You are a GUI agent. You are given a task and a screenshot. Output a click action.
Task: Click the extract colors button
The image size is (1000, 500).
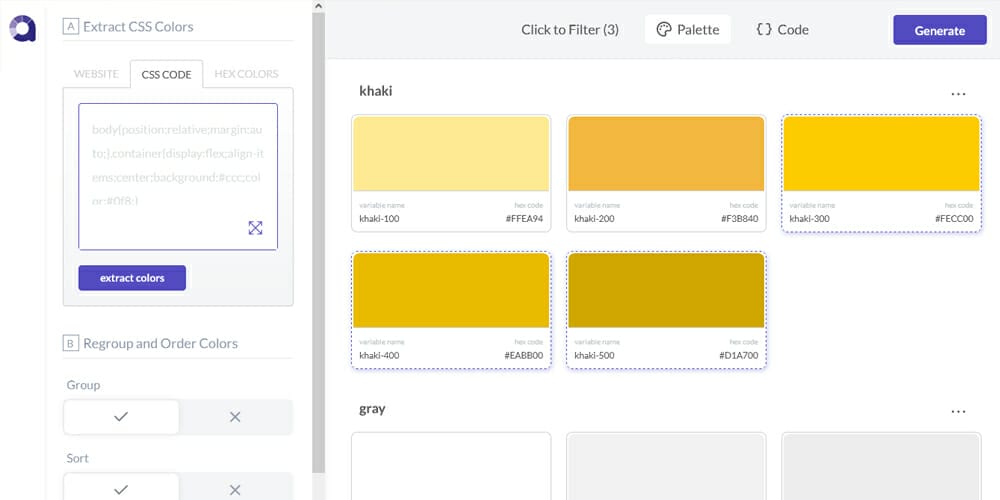pyautogui.click(x=132, y=278)
